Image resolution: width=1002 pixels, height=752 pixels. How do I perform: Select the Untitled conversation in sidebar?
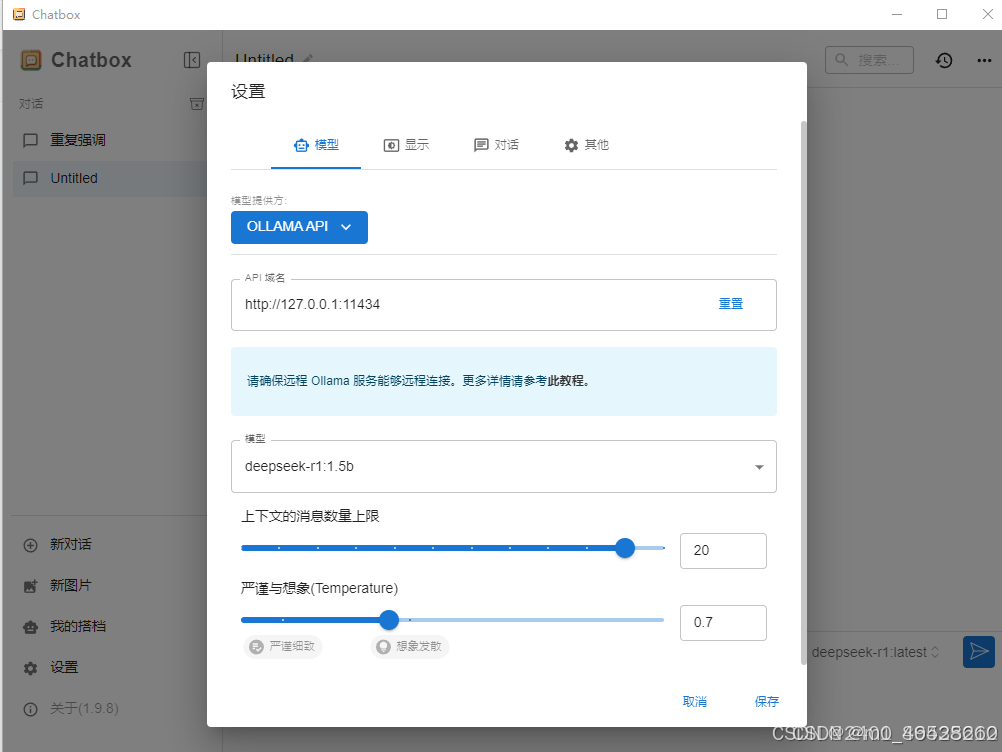click(x=110, y=178)
